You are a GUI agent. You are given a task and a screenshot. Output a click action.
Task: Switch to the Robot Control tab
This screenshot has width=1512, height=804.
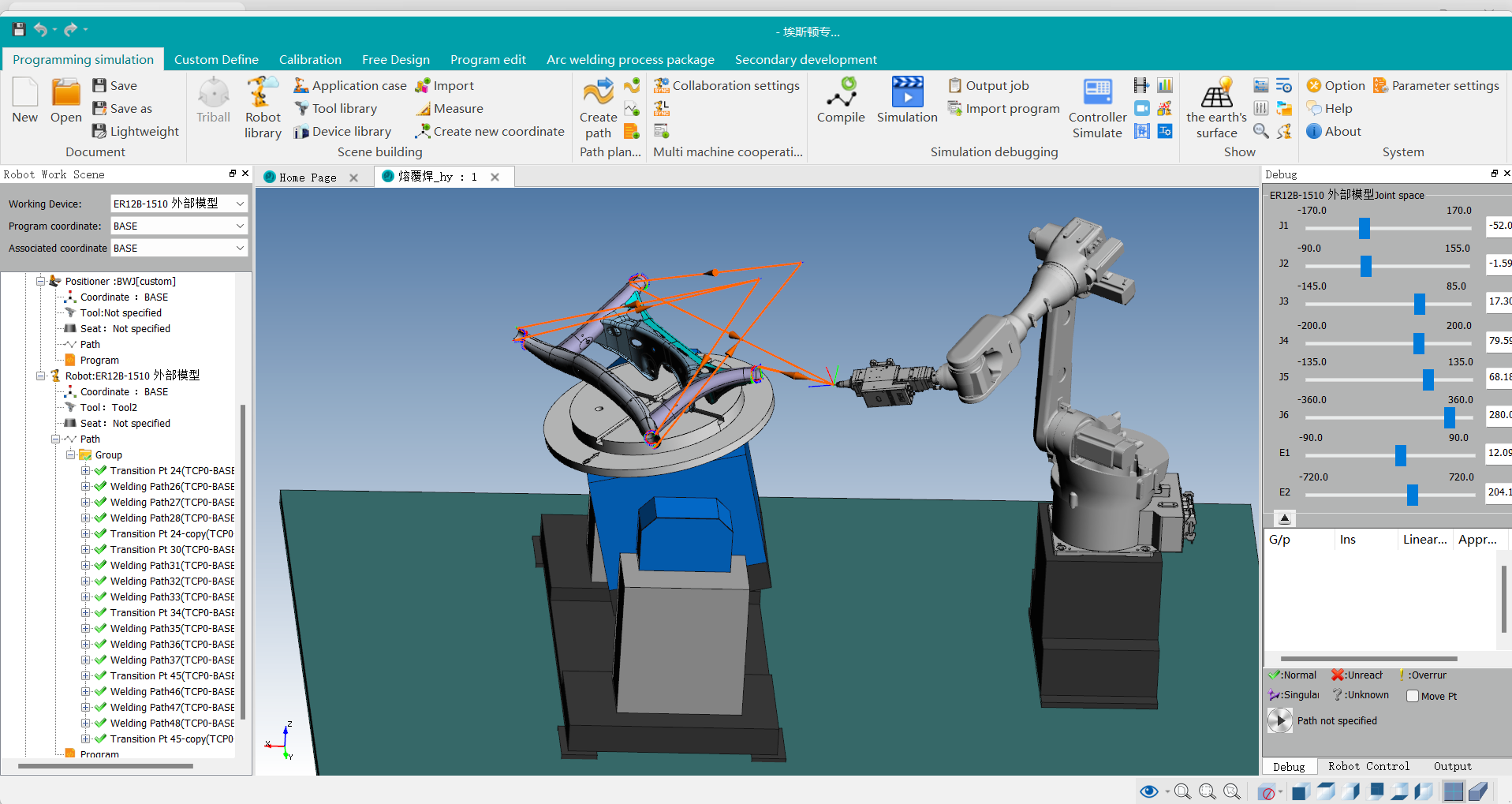click(1368, 766)
